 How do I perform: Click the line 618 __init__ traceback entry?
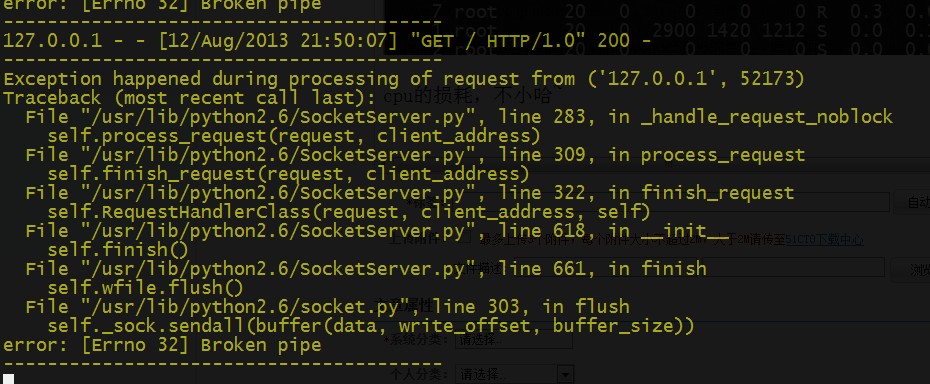point(377,231)
